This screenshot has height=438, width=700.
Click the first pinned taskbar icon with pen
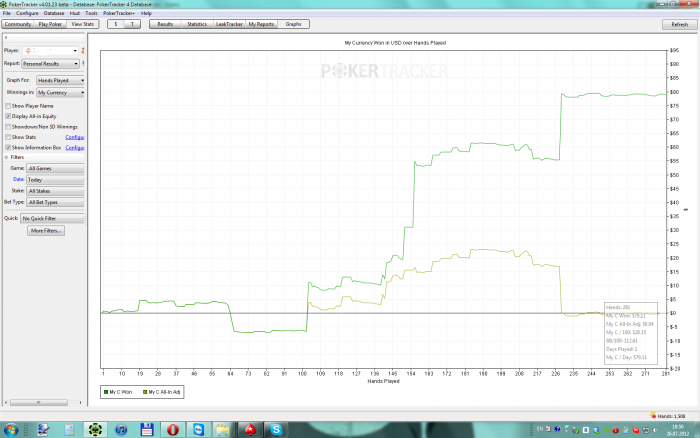pyautogui.click(x=43, y=430)
